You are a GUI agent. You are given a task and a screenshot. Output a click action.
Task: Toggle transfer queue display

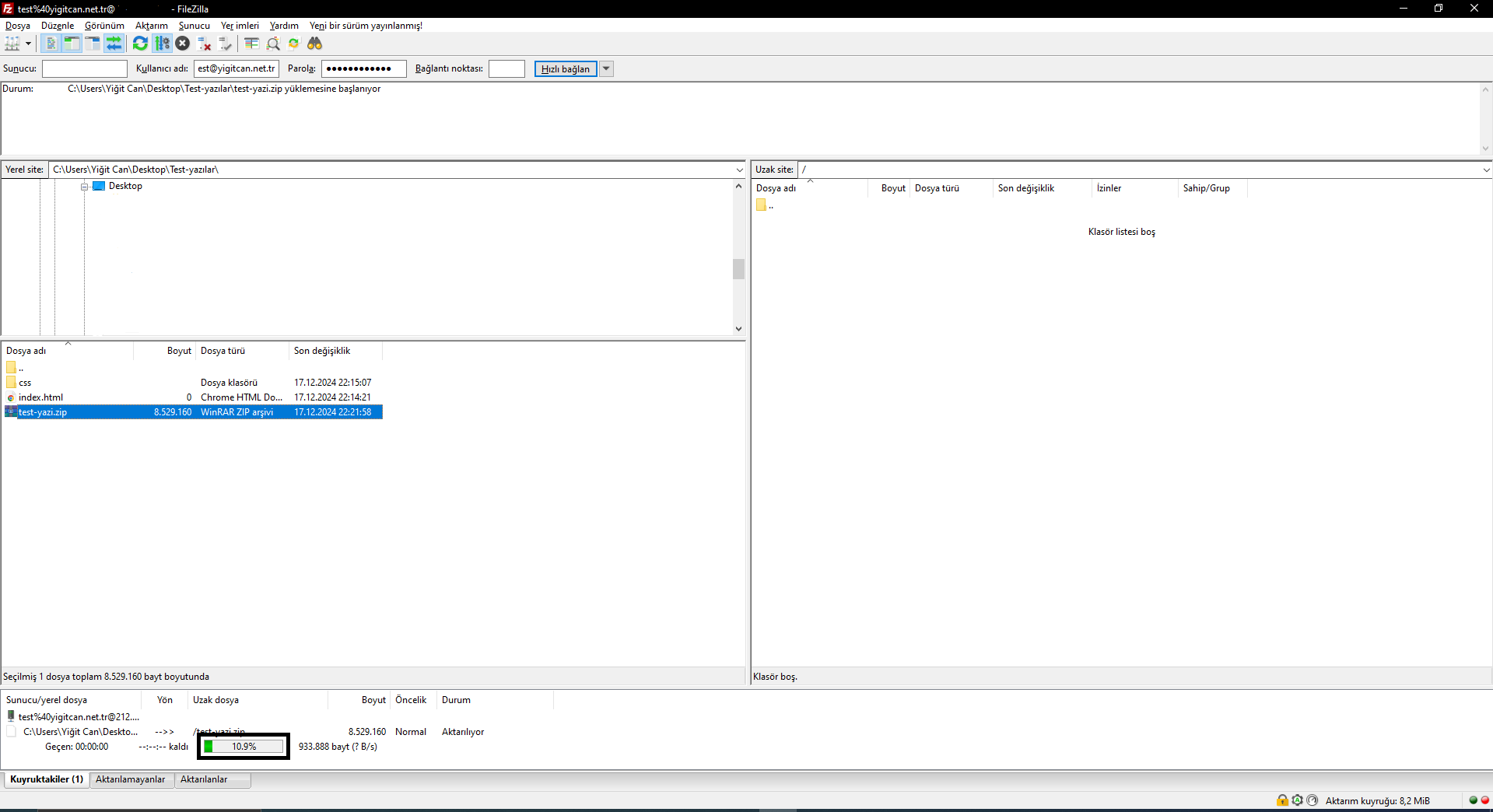click(x=114, y=44)
